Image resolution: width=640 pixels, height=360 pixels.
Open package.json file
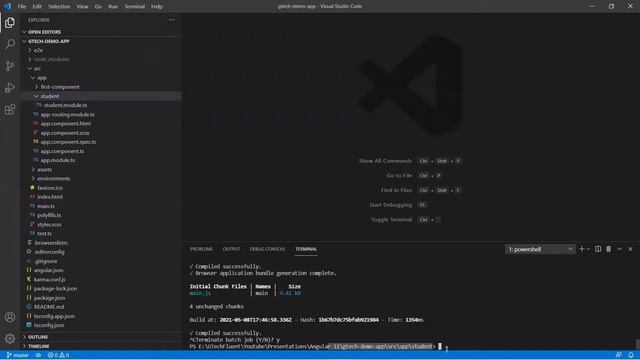49,298
